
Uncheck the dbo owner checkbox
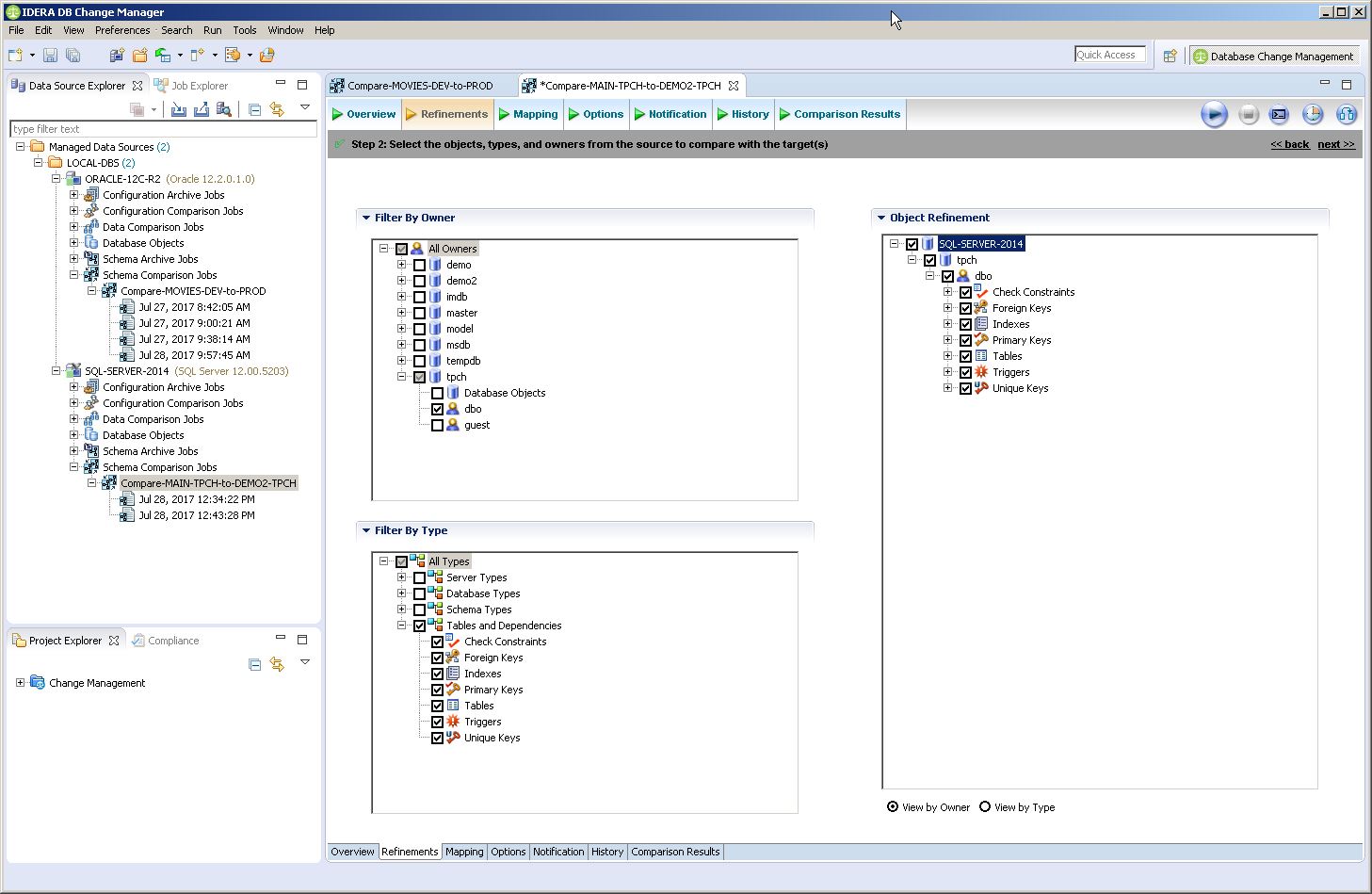click(x=438, y=409)
